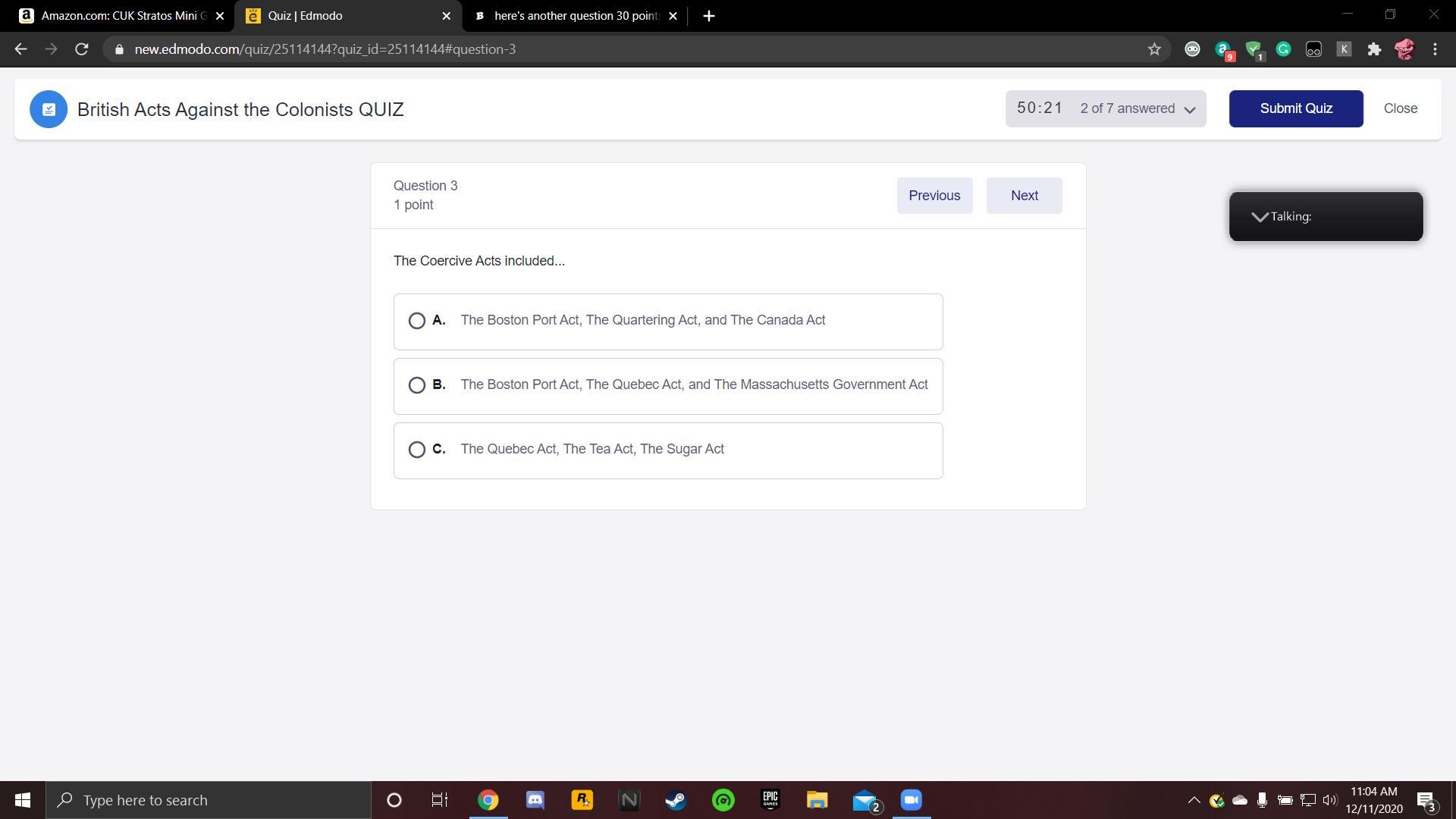The image size is (1456, 819).
Task: Click the quiz clipboard icon beside title
Action: pos(49,110)
